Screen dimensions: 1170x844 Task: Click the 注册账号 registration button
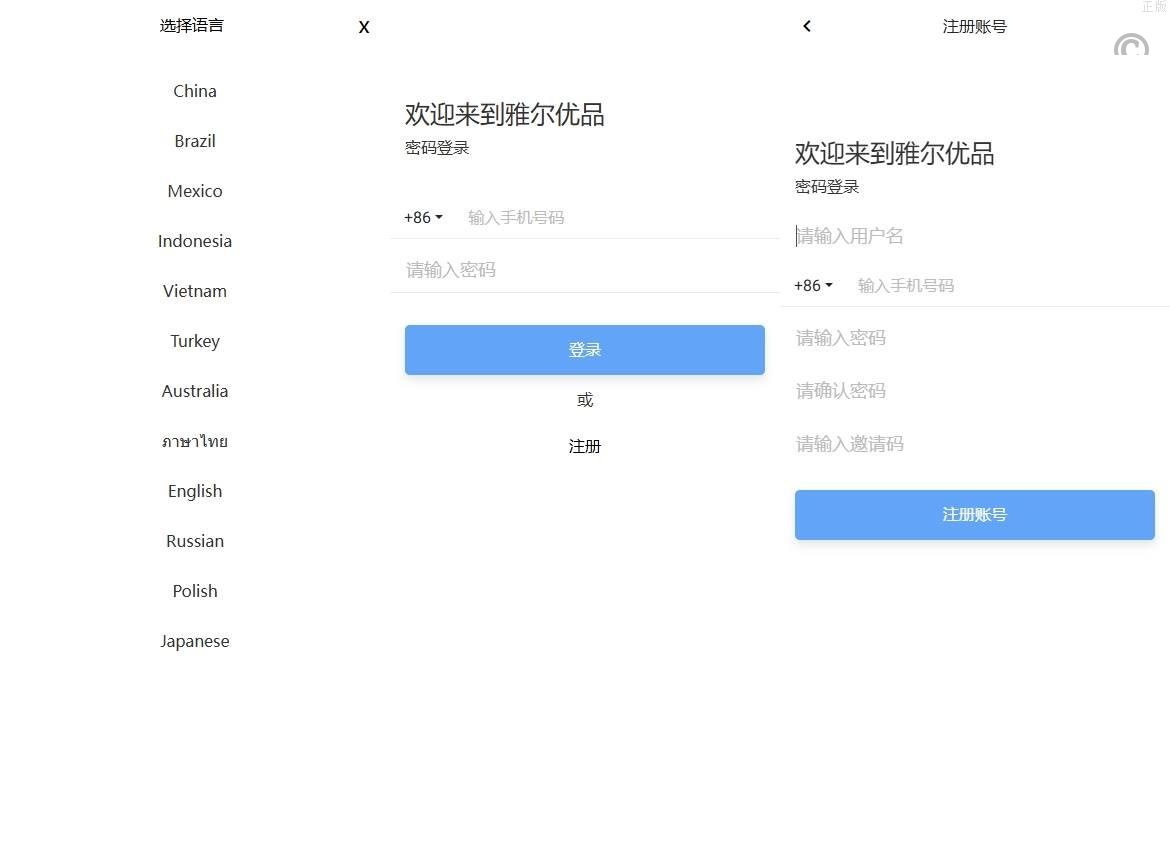point(974,514)
